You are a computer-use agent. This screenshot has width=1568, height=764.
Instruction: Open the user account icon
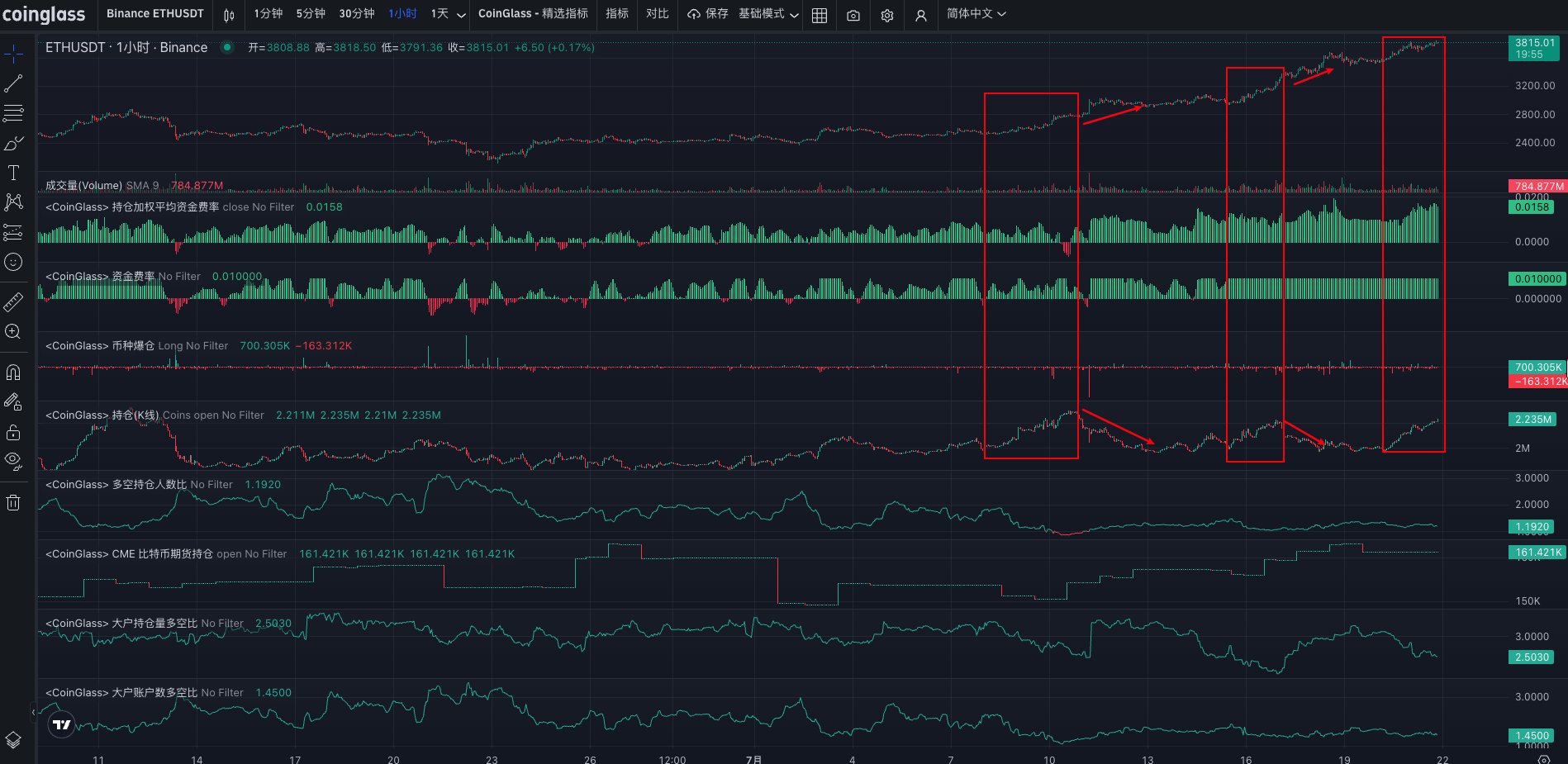click(921, 15)
